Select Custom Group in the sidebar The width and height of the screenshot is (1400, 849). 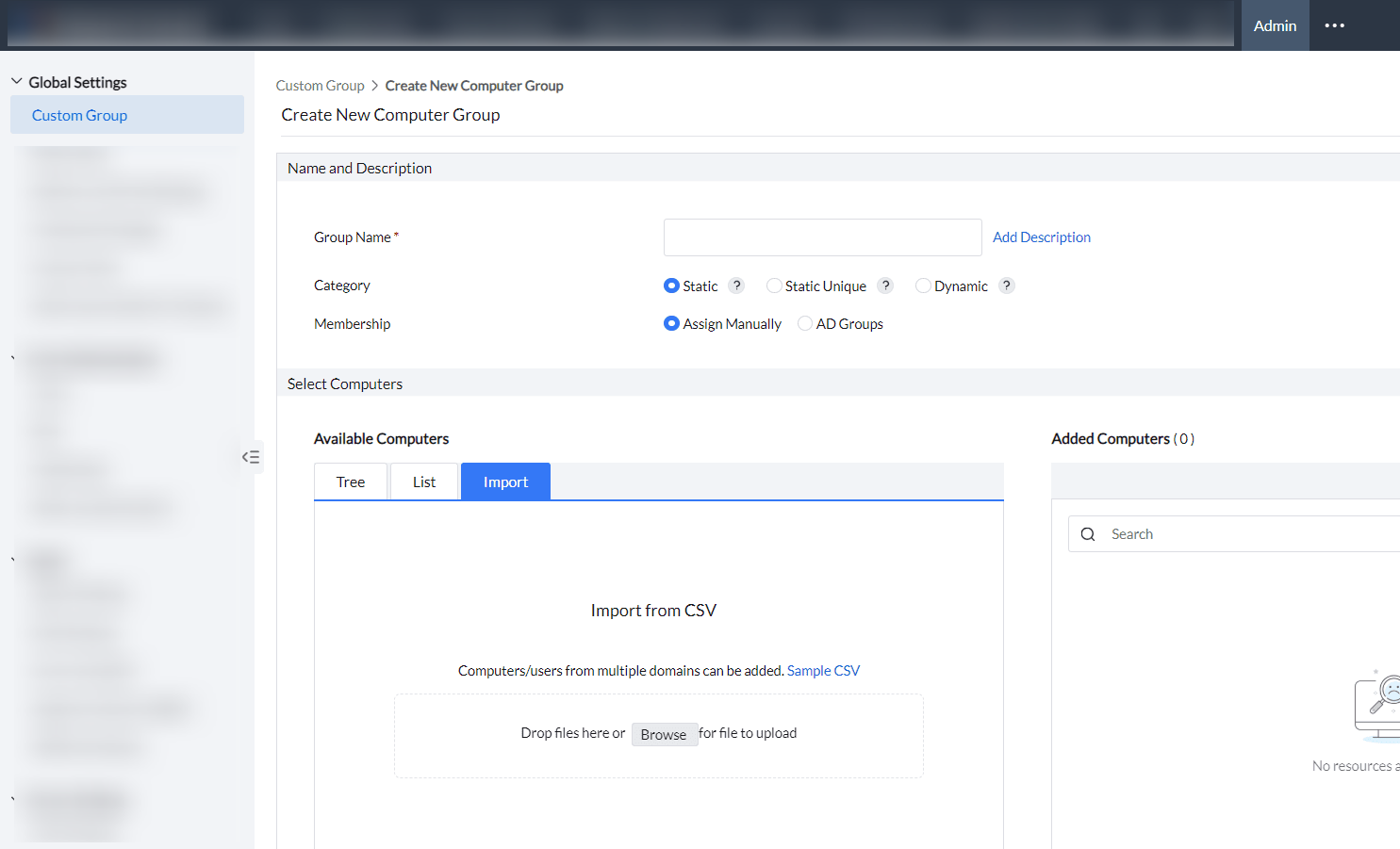click(79, 114)
